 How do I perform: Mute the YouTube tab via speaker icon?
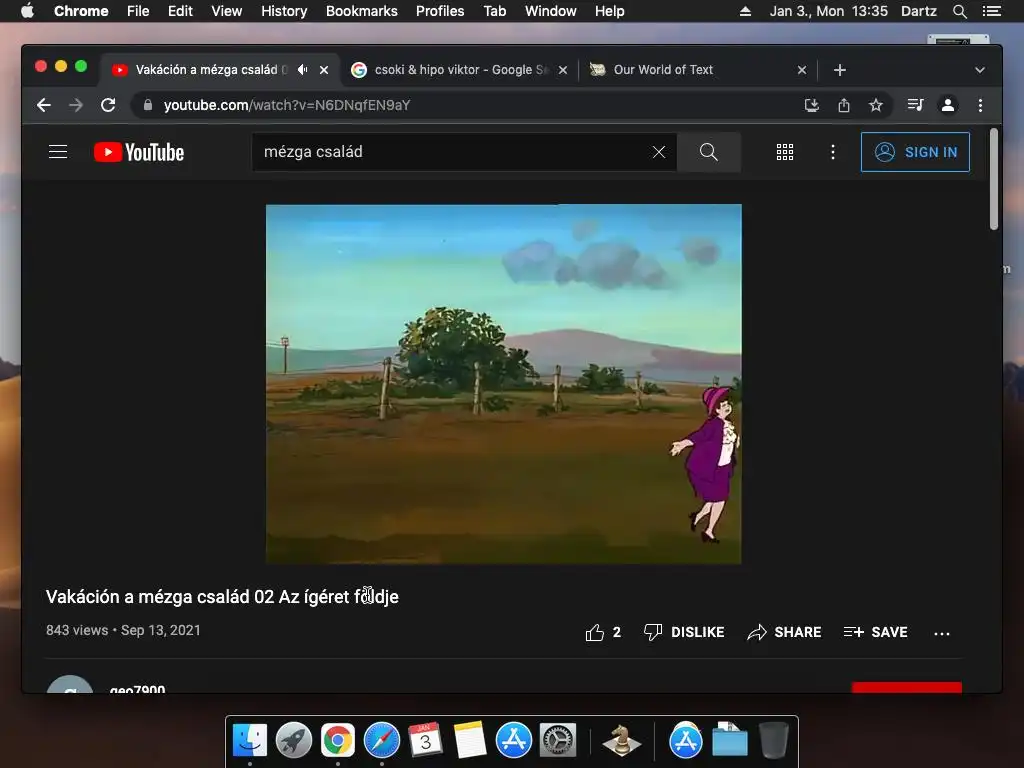pyautogui.click(x=302, y=69)
